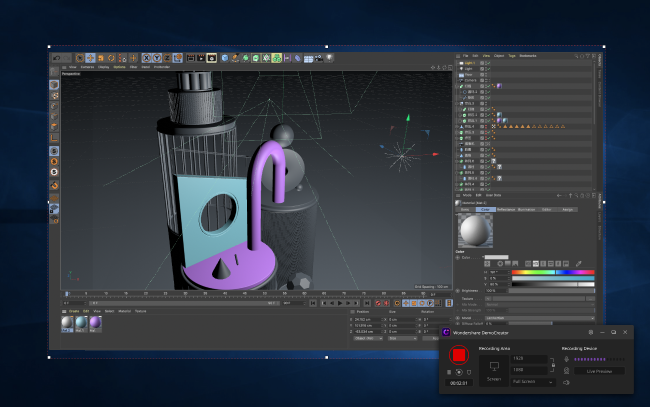Adjust the value grayscale slider
The image size is (650, 407).
point(553,284)
